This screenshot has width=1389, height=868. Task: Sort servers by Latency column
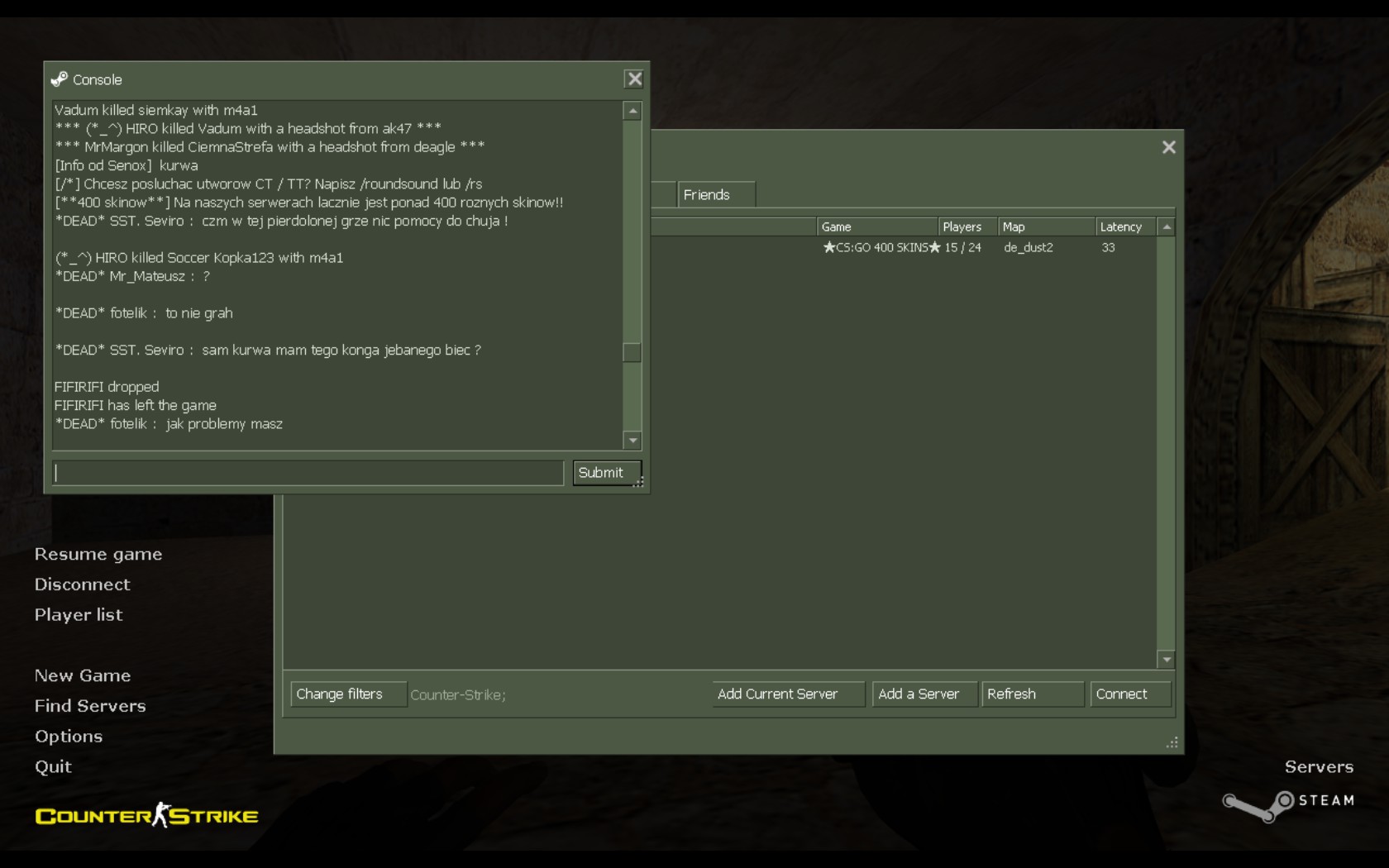point(1120,227)
